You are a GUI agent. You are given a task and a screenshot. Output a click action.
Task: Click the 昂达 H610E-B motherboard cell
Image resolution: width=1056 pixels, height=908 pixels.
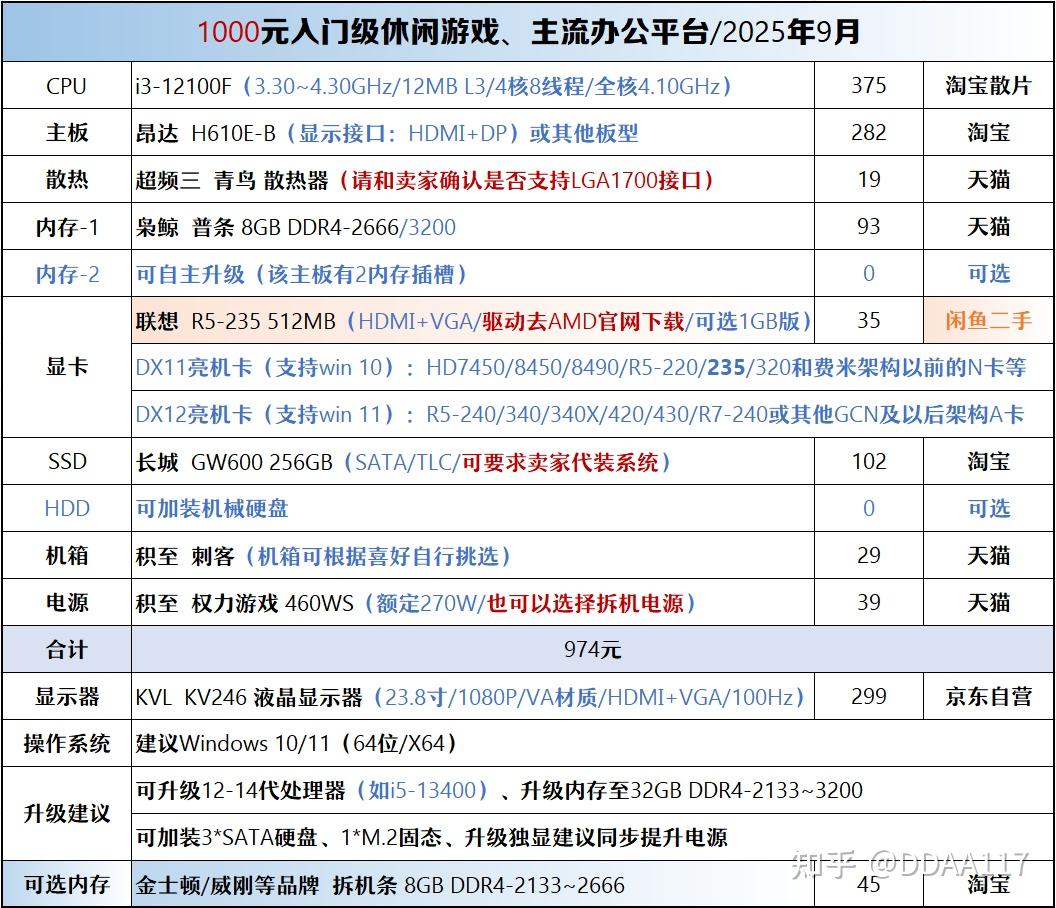473,133
